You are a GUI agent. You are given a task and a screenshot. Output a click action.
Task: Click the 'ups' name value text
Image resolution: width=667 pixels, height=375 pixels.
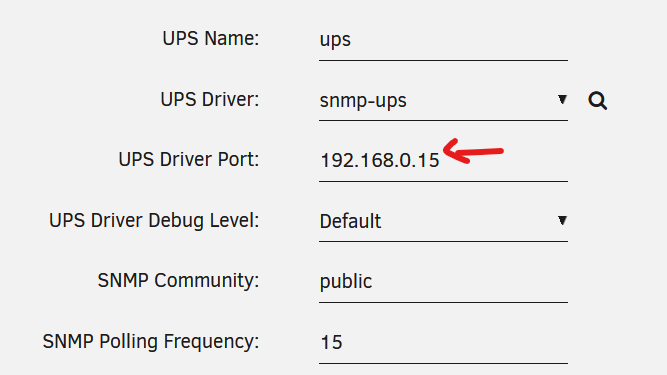(x=335, y=41)
